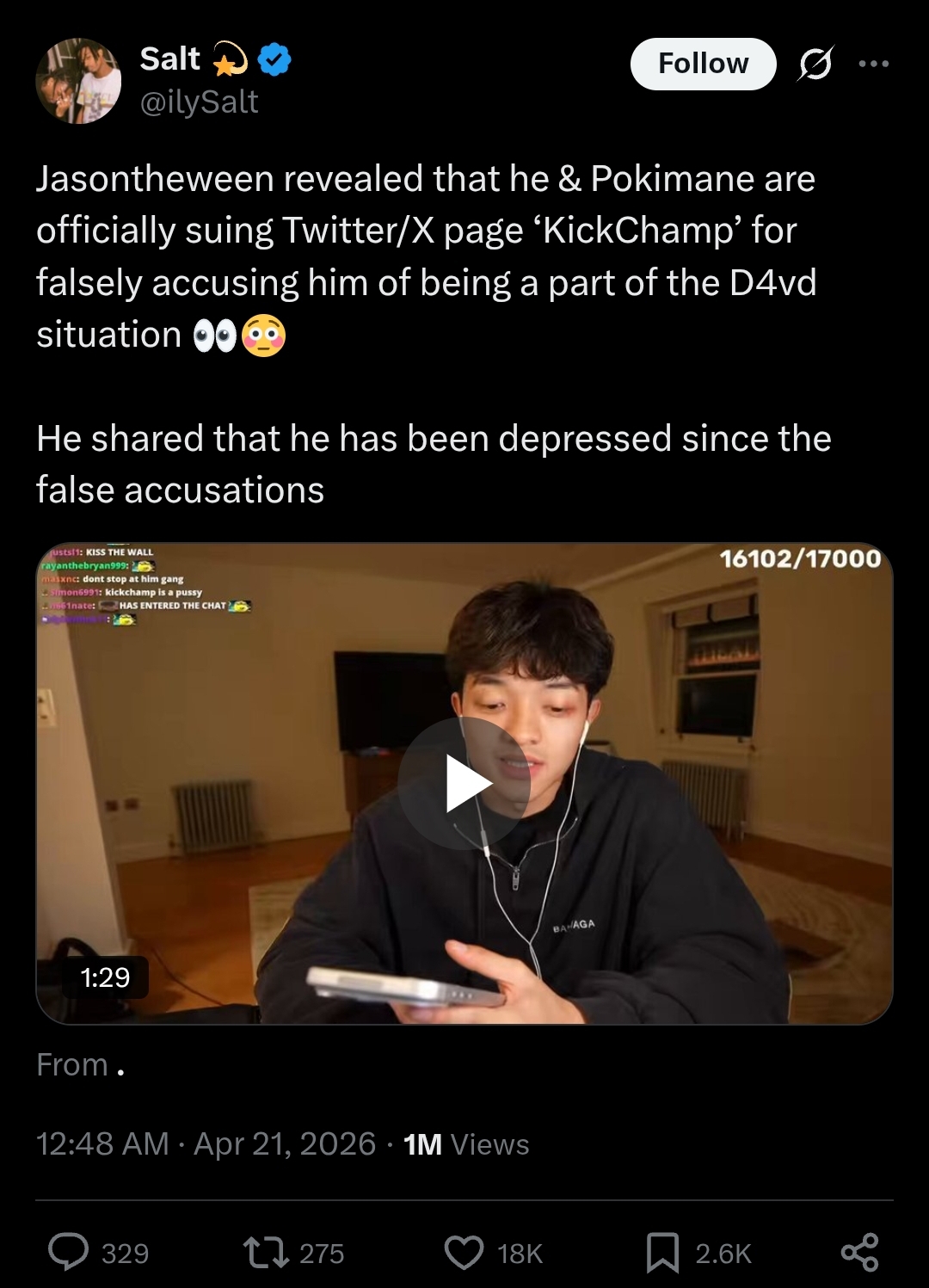Click the post timestamp 12:48 AM
Viewport: 929px width, 1288px height.
(x=102, y=1144)
